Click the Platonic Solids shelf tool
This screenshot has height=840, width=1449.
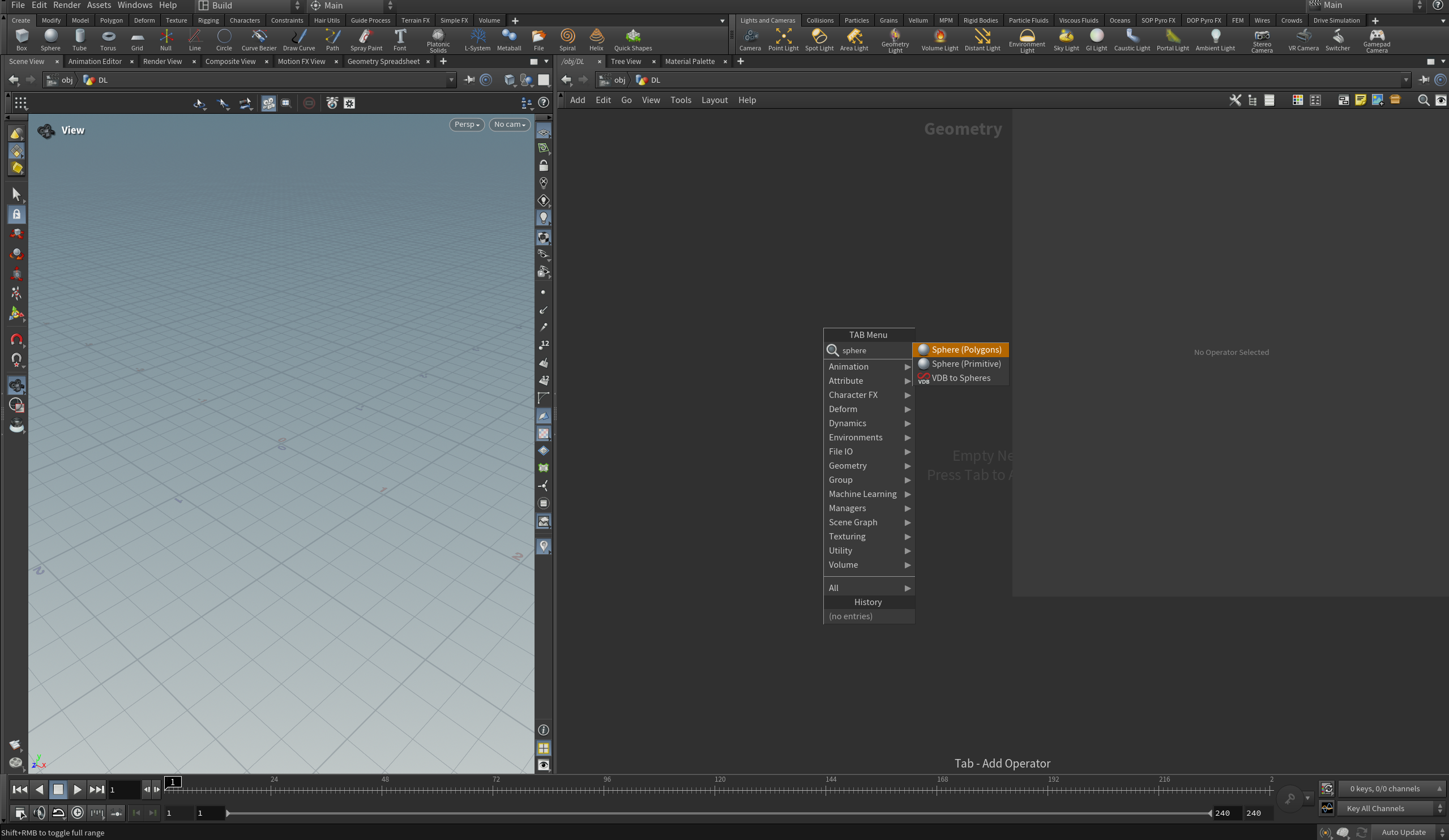click(x=438, y=40)
